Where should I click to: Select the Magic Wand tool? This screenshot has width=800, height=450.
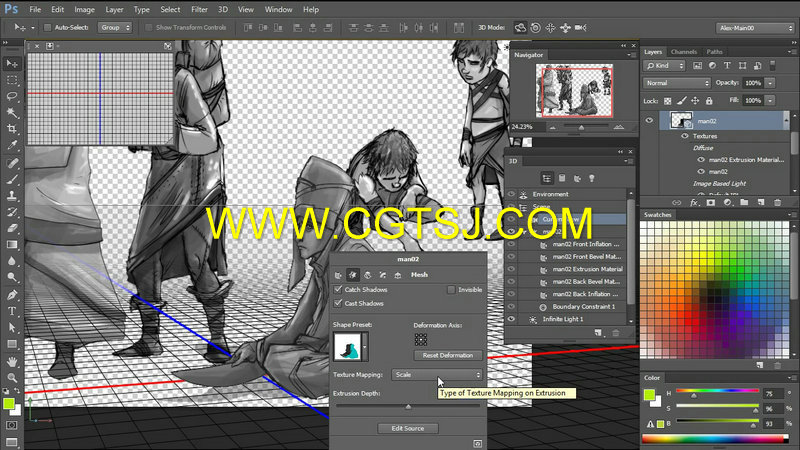12,112
